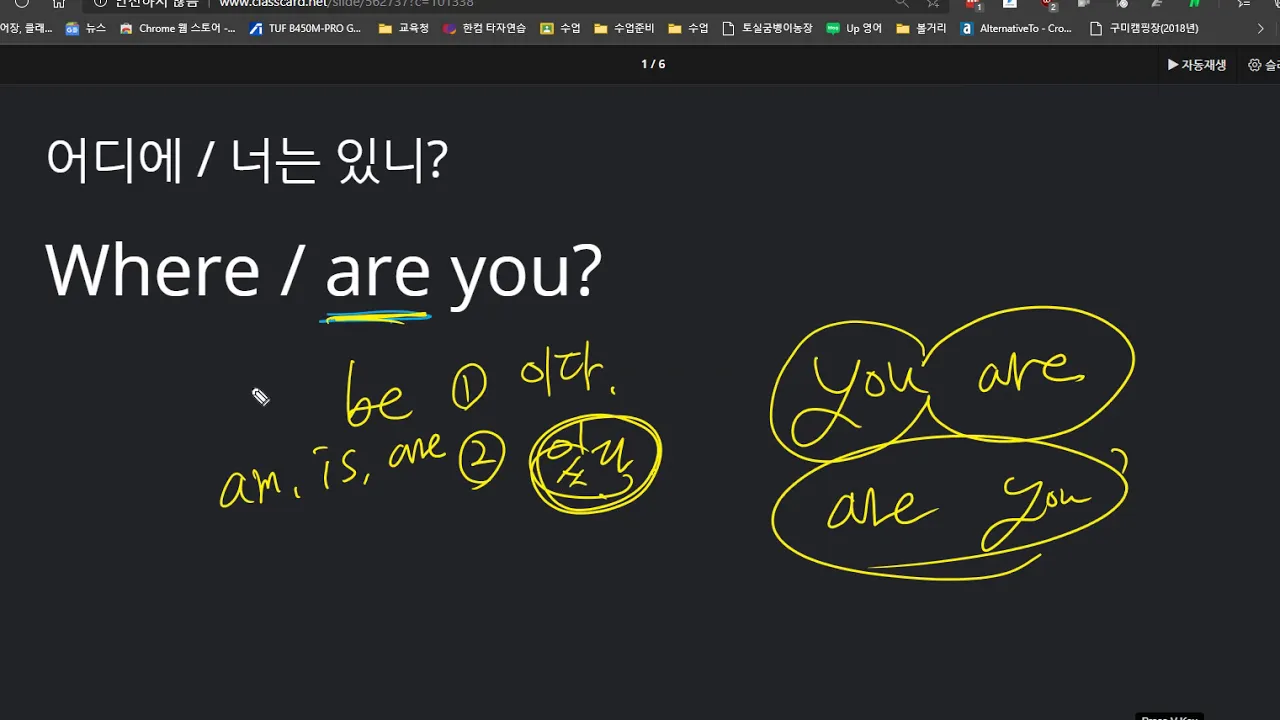Click the browser home icon
The width and height of the screenshot is (1280, 720).
click(x=59, y=3)
